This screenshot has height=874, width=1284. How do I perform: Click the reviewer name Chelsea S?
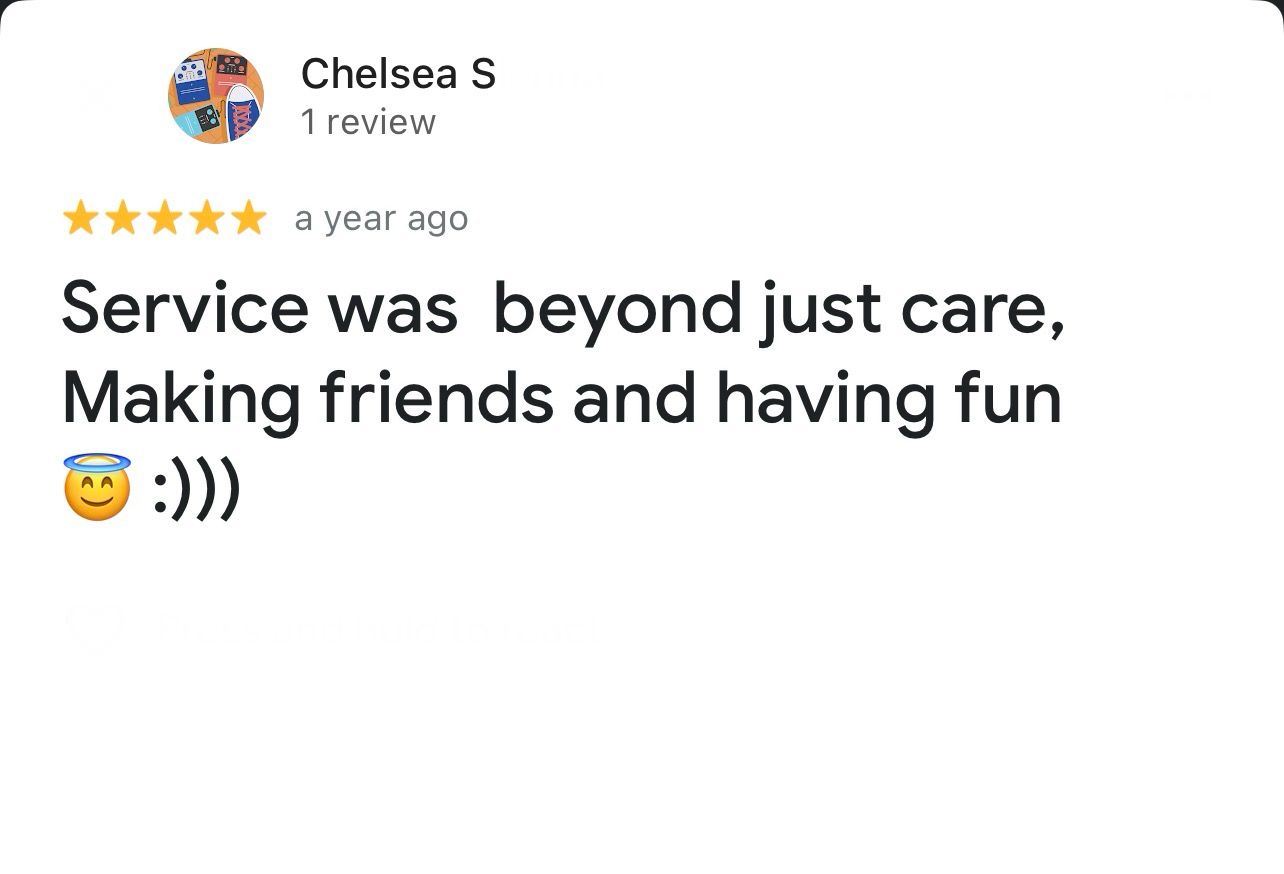click(398, 73)
